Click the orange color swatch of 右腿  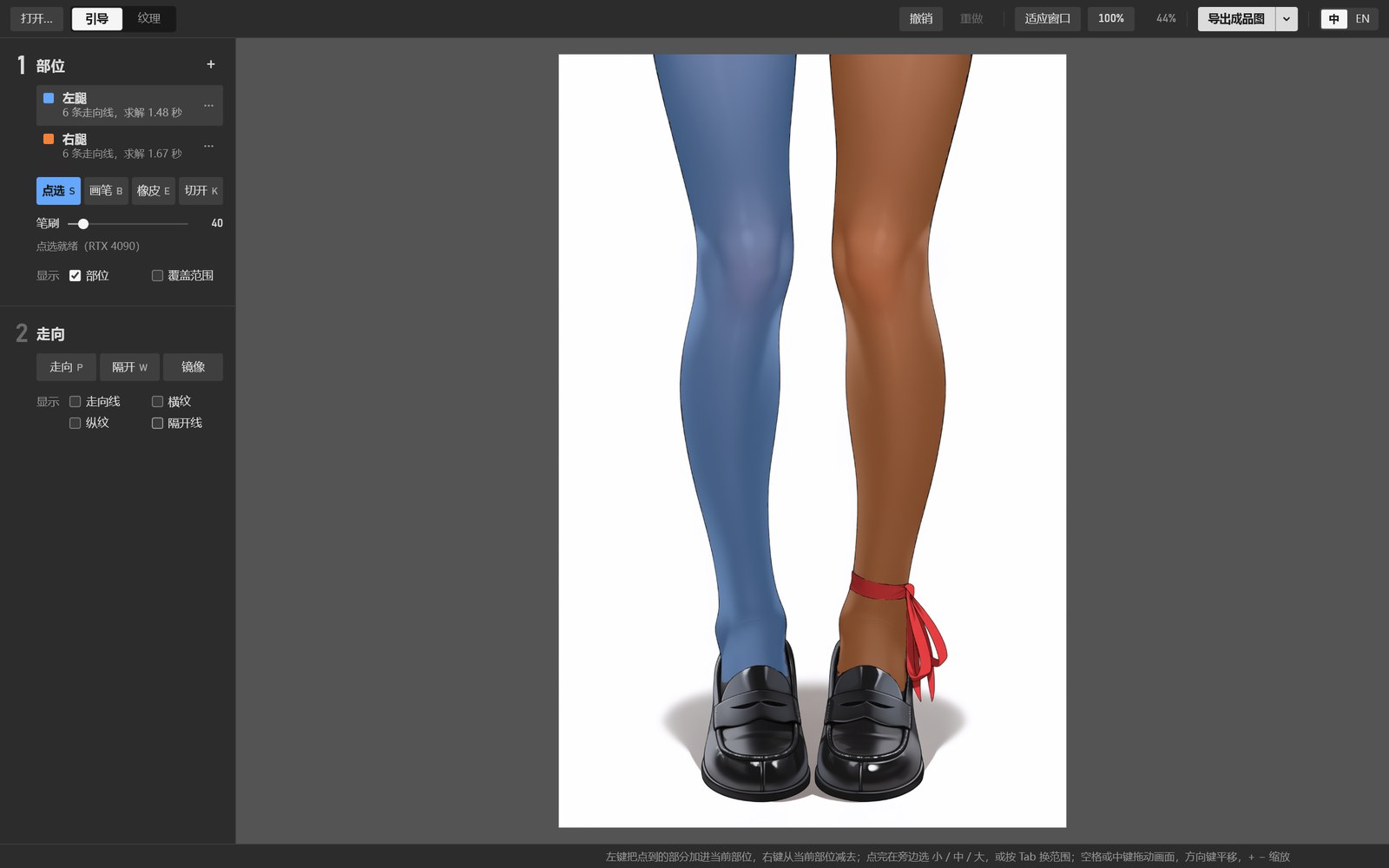pyautogui.click(x=49, y=139)
